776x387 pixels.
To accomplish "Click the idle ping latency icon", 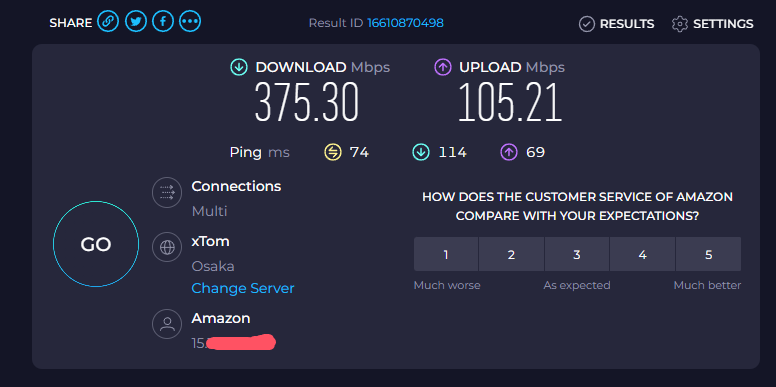I will coord(333,152).
